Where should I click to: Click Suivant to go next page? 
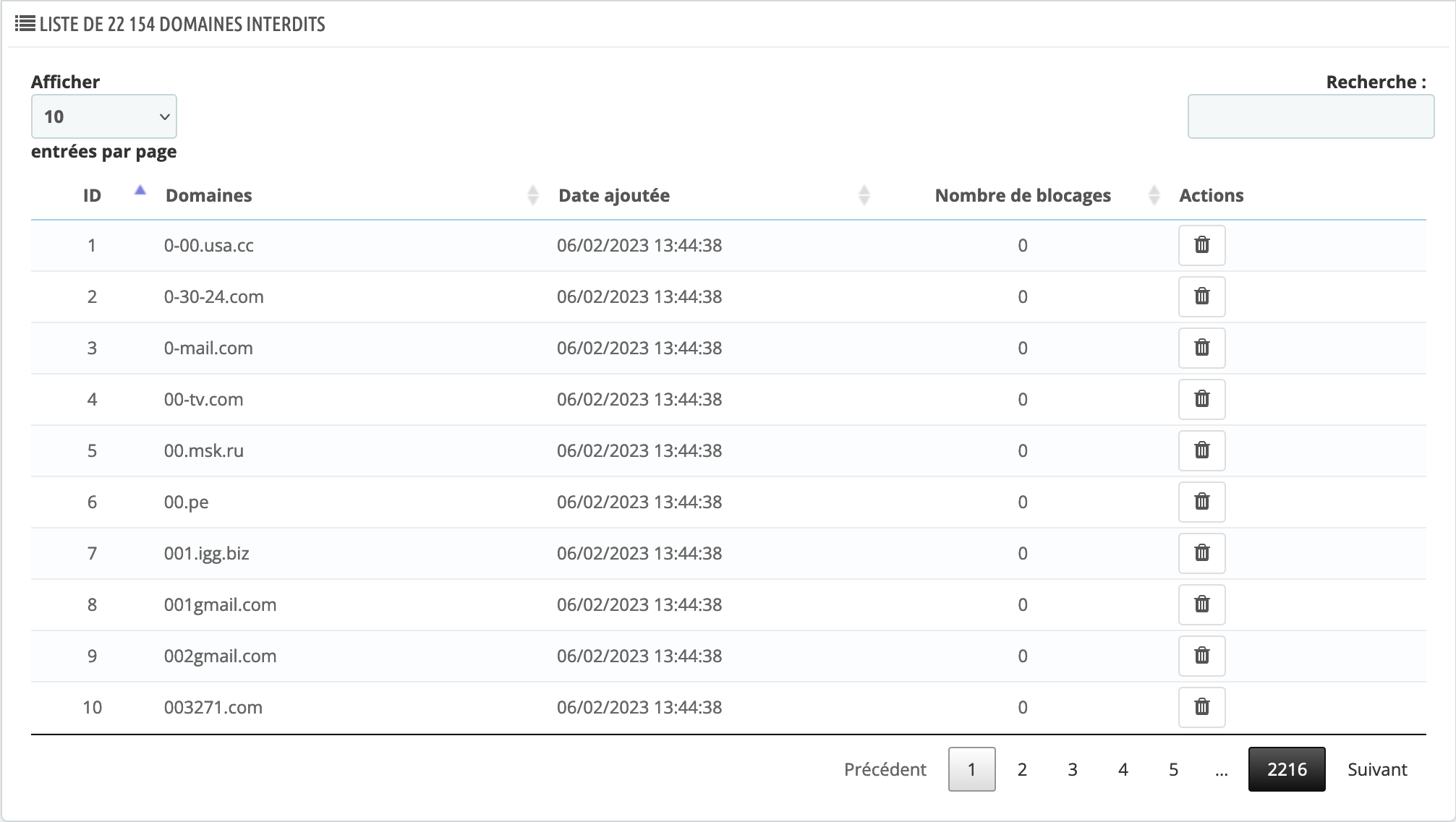click(x=1377, y=769)
